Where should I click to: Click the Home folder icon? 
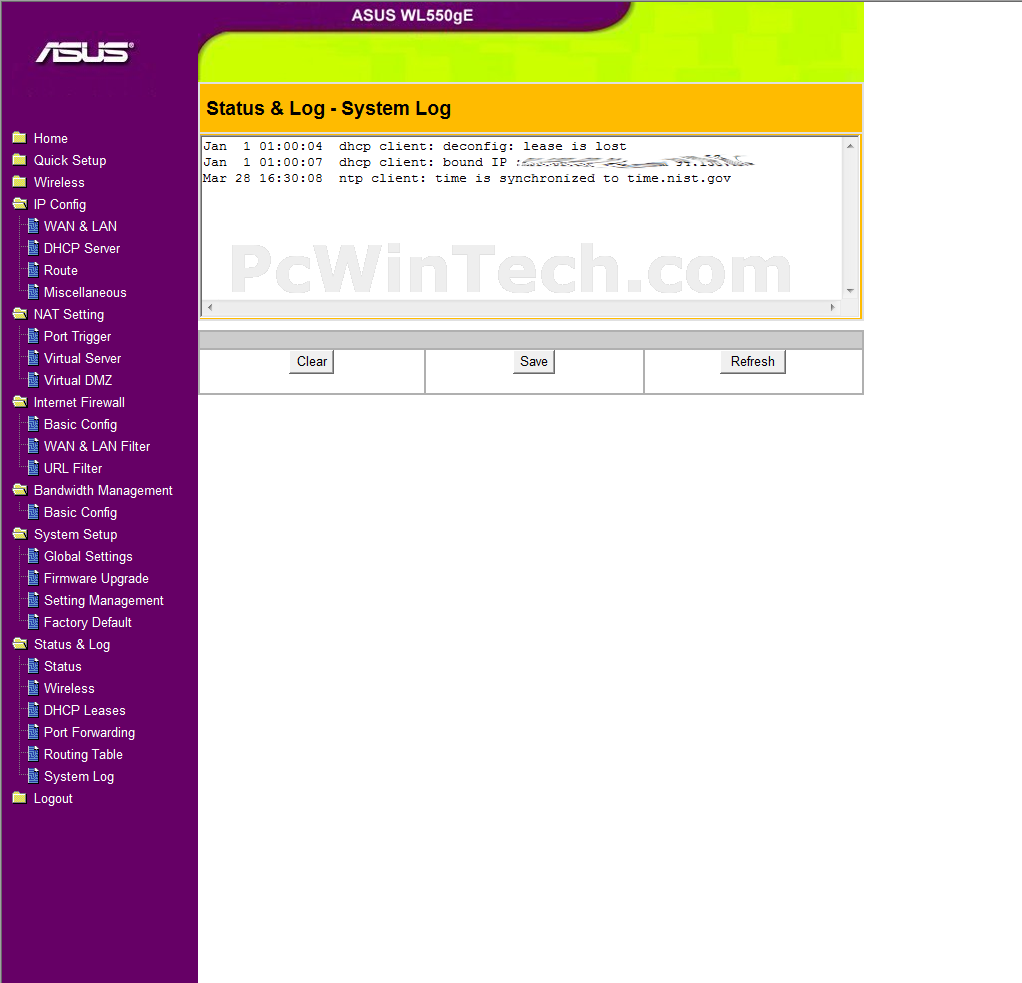(20, 138)
